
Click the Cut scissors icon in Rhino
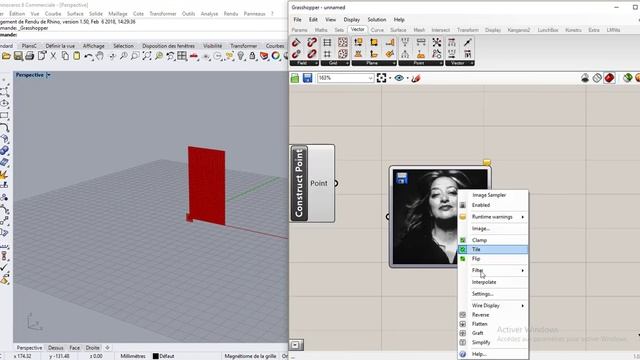tap(53, 56)
